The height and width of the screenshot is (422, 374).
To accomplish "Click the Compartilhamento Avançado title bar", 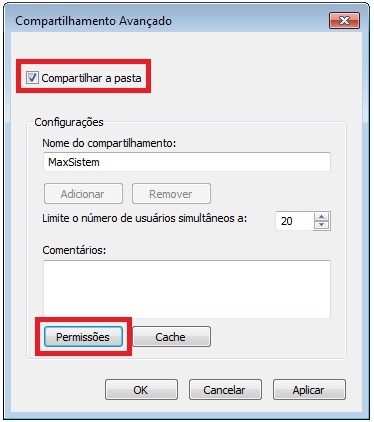I will click(167, 21).
